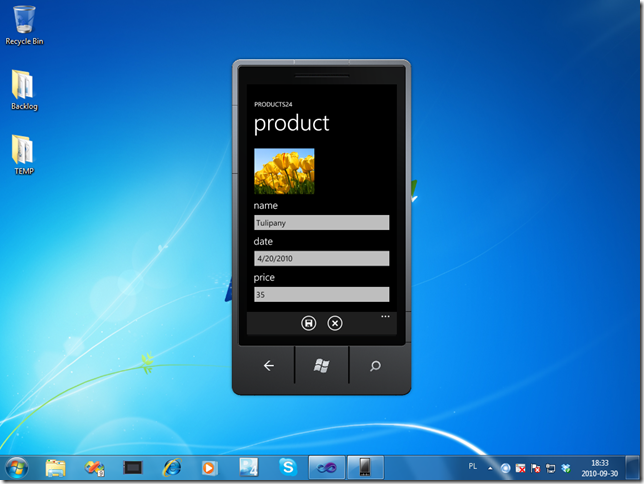
Task: Click the Dropbox tray icon
Action: [566, 468]
